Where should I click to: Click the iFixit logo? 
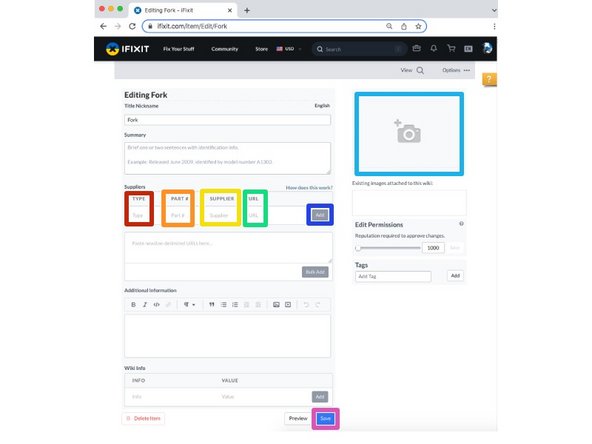127,49
